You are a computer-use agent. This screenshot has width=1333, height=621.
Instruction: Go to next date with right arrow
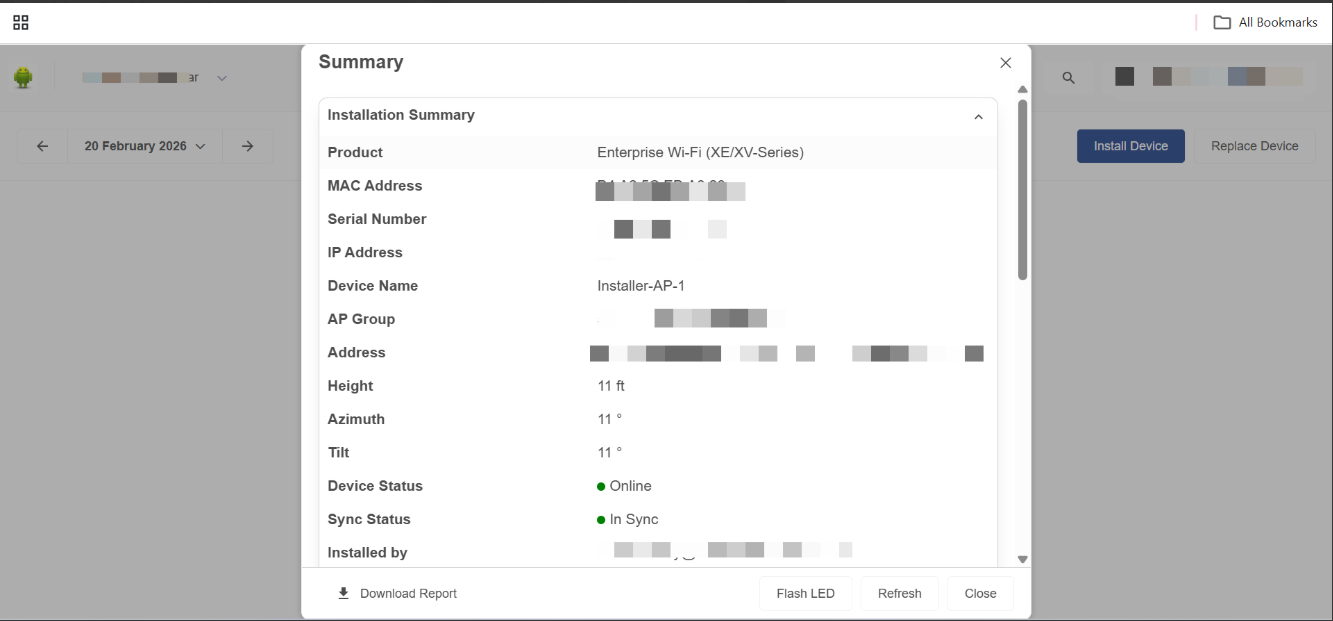247,146
